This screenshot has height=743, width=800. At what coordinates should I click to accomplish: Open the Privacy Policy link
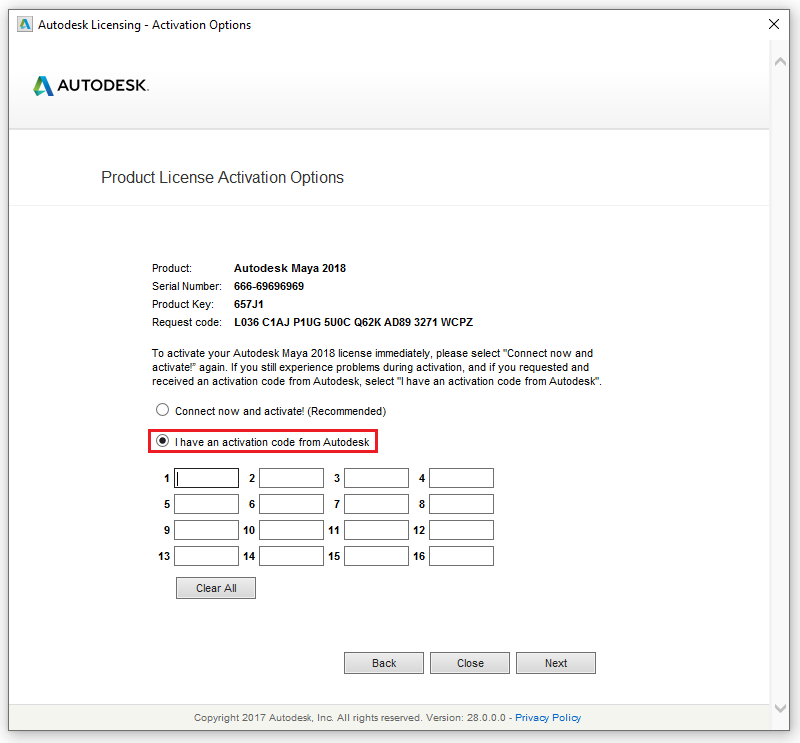pos(548,717)
